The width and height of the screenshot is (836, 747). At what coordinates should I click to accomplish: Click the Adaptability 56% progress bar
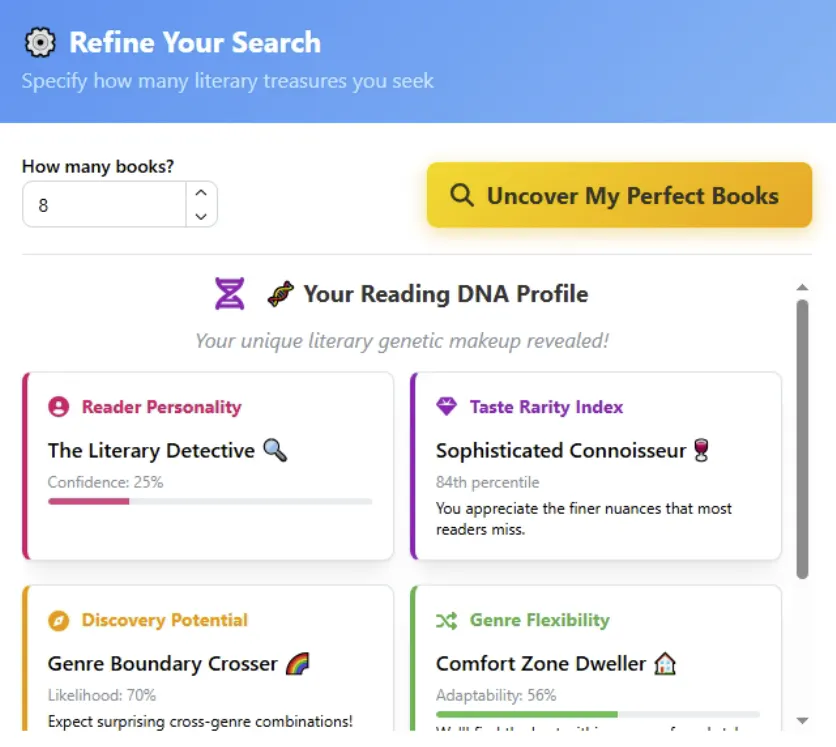pyautogui.click(x=597, y=714)
